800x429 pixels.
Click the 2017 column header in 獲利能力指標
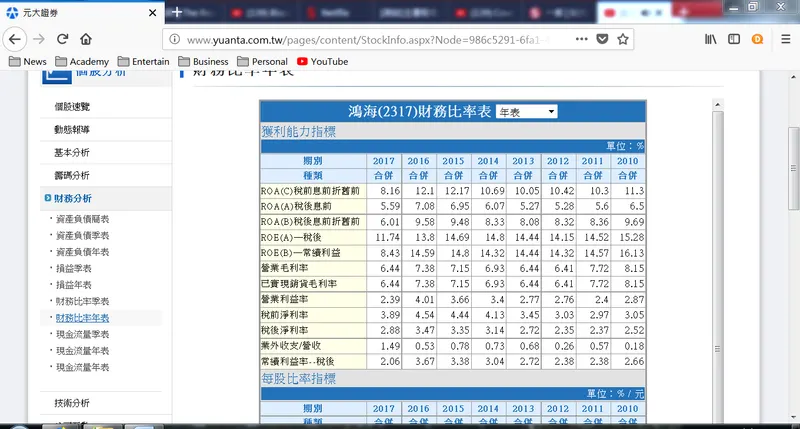click(384, 161)
